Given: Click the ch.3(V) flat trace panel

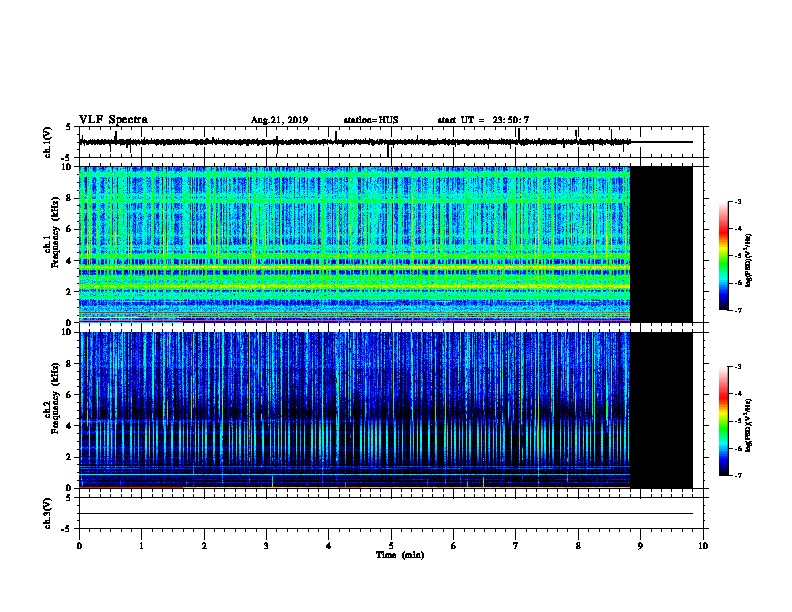Looking at the screenshot, I should pos(393,513).
